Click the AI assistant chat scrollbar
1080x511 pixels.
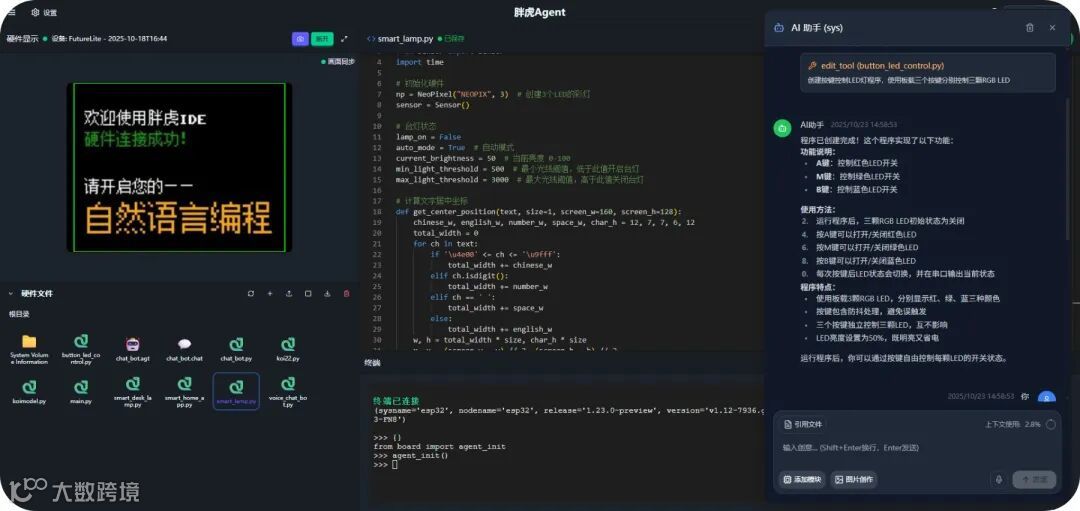(x=1068, y=169)
